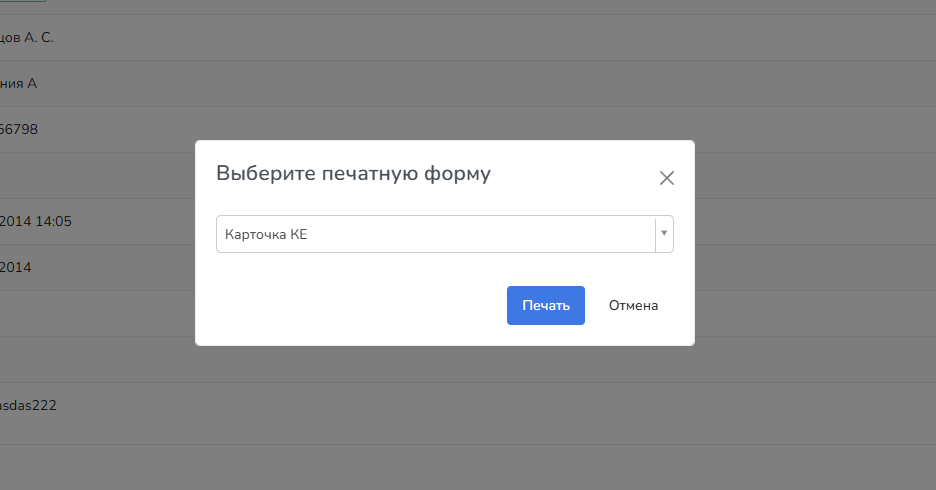
Task: Select background row ending in "А. С."
Action: tap(27, 37)
